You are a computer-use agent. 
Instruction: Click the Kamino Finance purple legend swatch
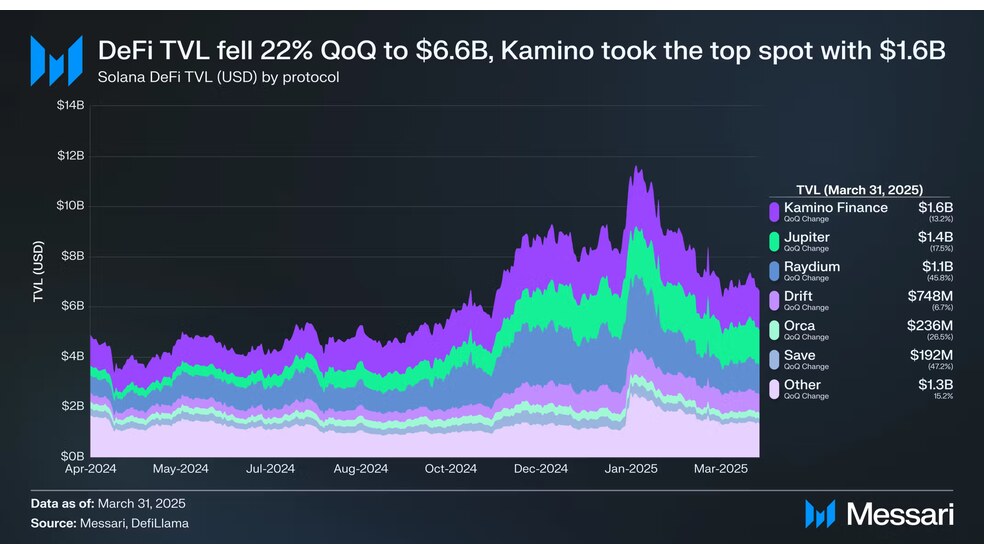click(x=774, y=211)
